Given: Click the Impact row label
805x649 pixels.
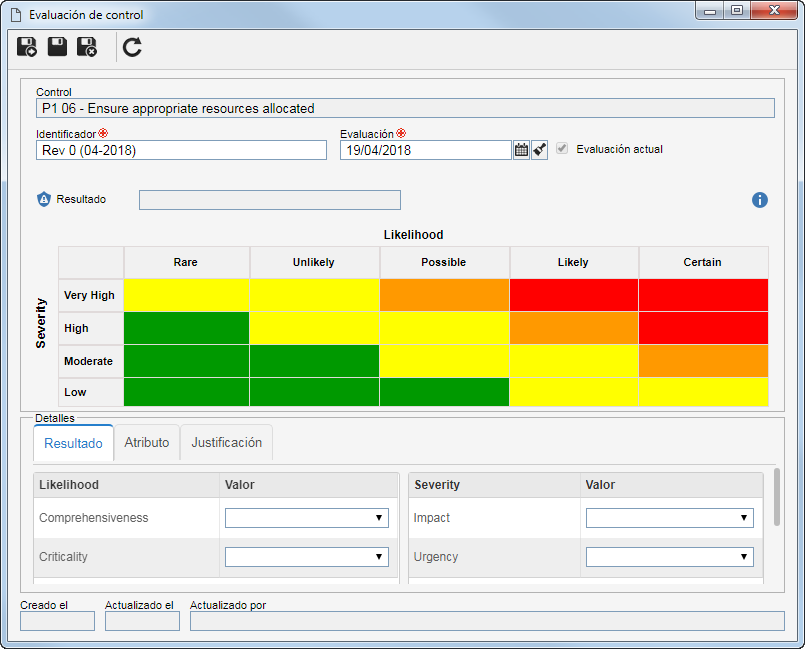Looking at the screenshot, I should 431,518.
